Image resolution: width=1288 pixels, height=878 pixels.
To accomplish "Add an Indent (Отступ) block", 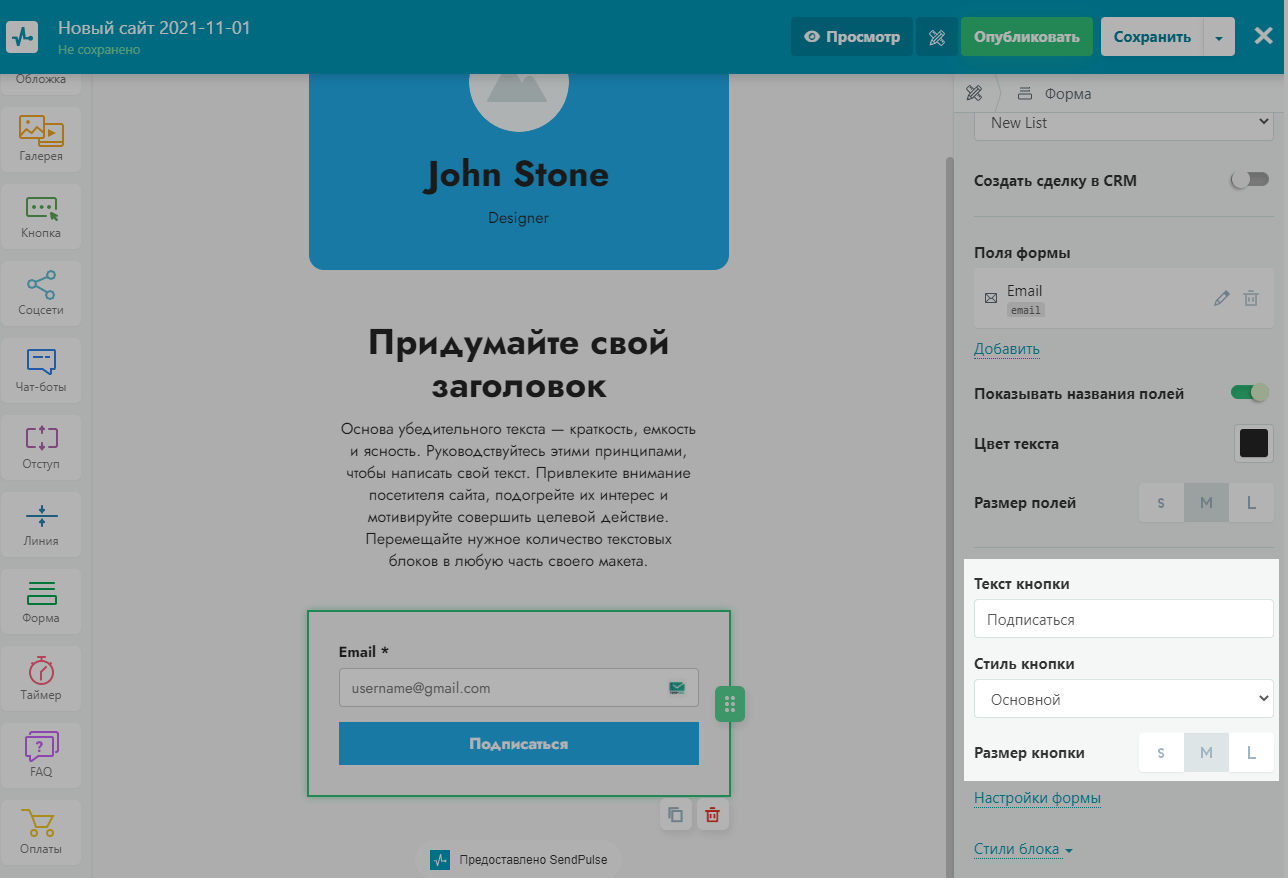I will (41, 446).
